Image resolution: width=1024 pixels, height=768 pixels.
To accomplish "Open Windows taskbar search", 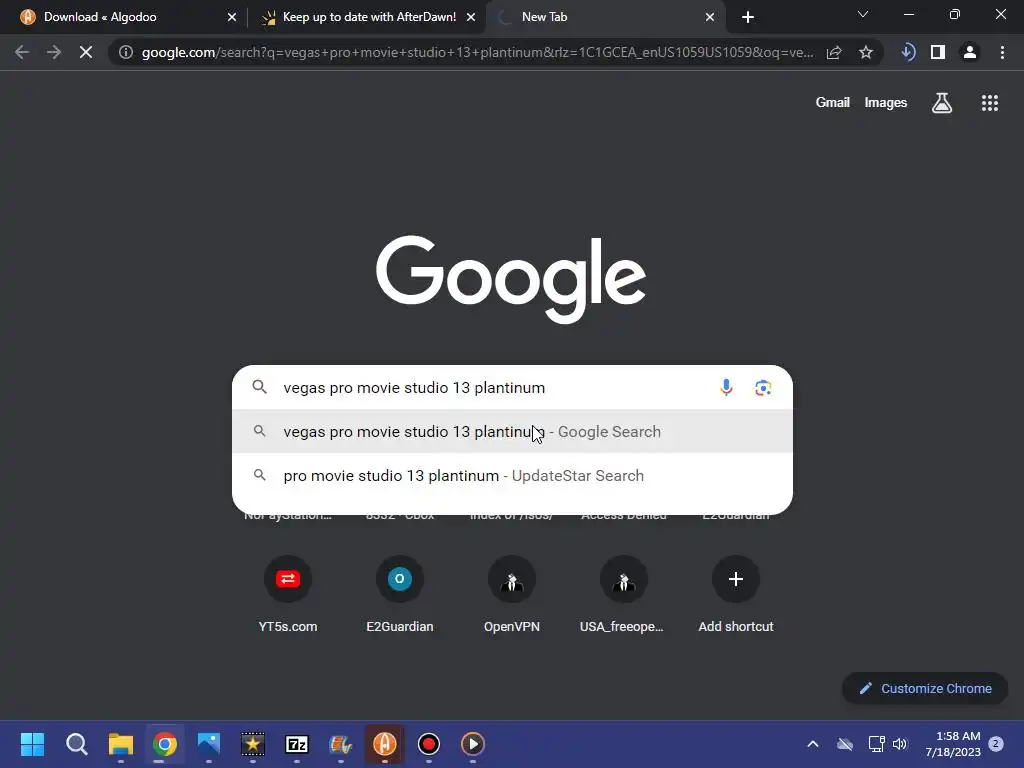I will coord(76,744).
